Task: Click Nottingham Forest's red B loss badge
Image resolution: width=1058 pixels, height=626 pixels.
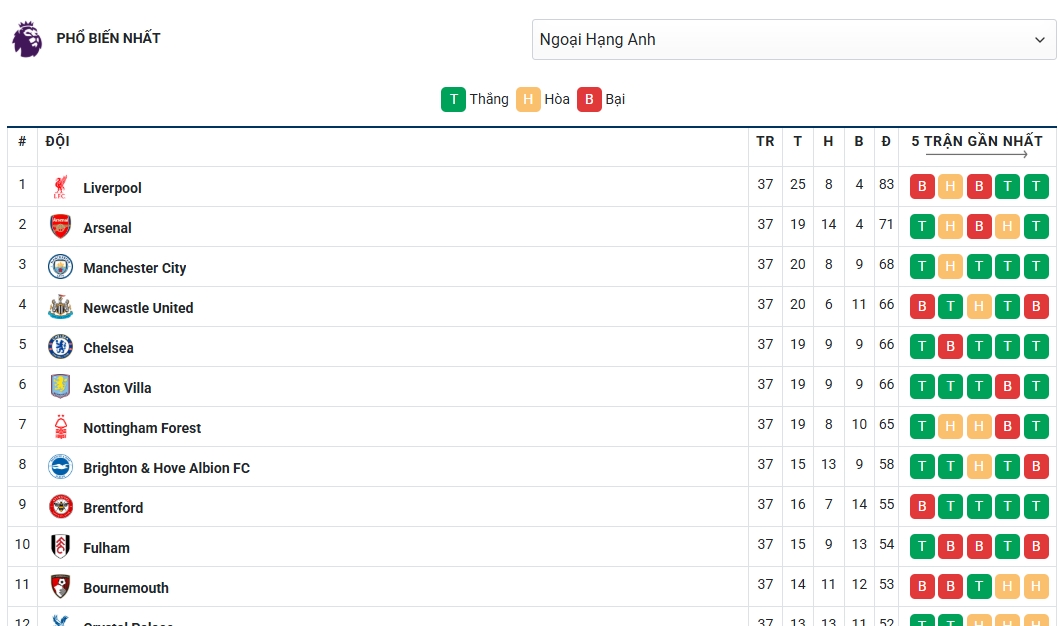Action: [1007, 426]
